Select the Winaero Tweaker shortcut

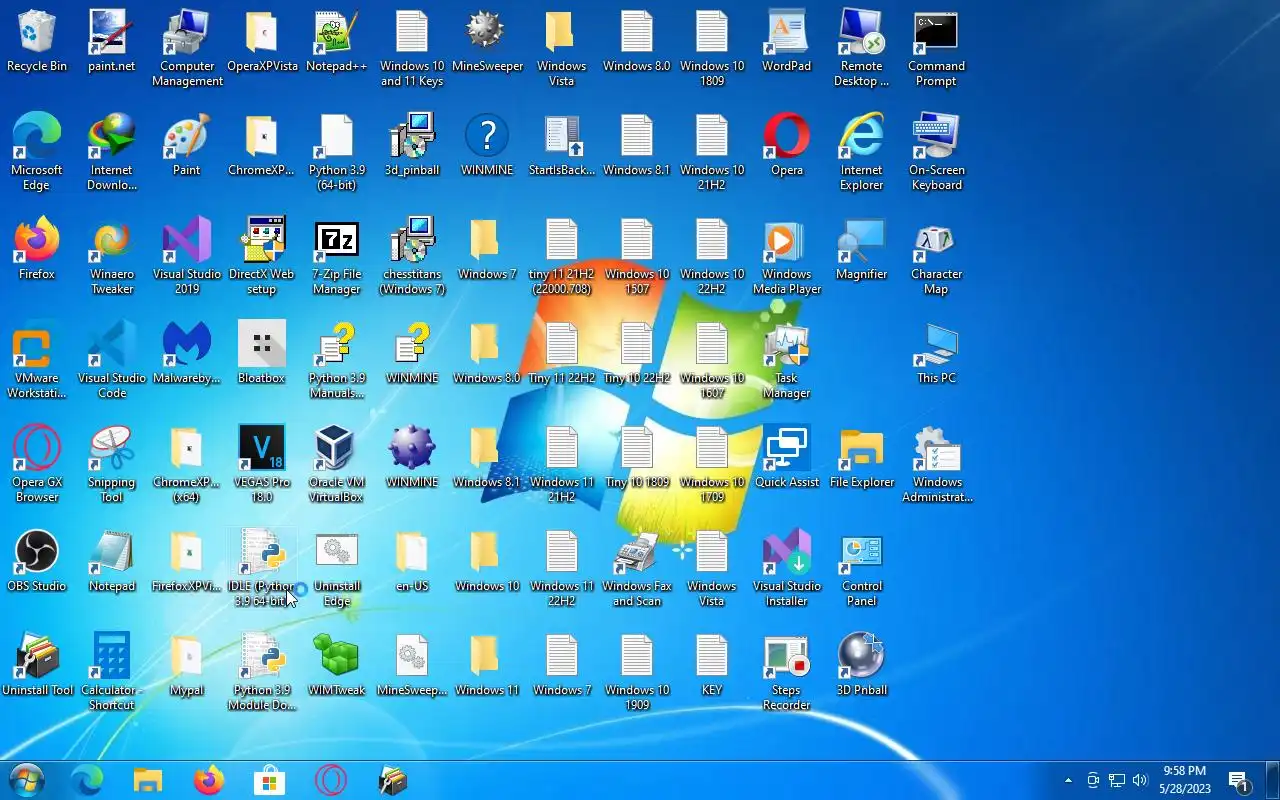coord(112,257)
